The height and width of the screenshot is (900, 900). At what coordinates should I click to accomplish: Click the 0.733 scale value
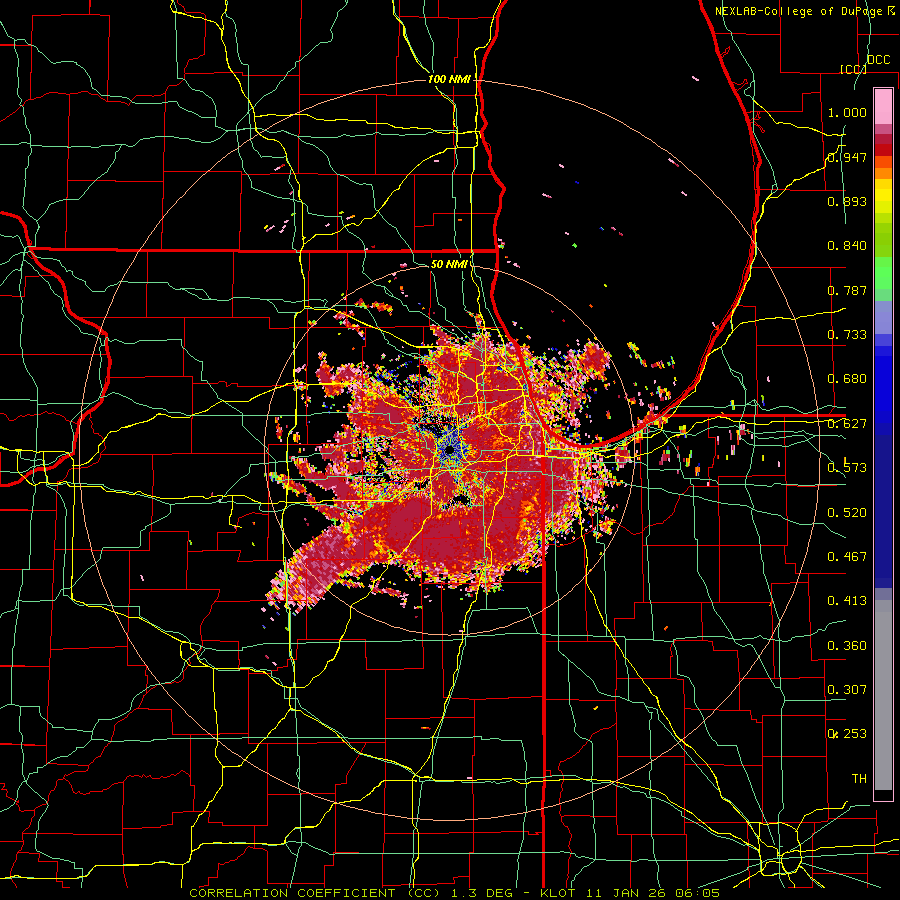point(847,335)
